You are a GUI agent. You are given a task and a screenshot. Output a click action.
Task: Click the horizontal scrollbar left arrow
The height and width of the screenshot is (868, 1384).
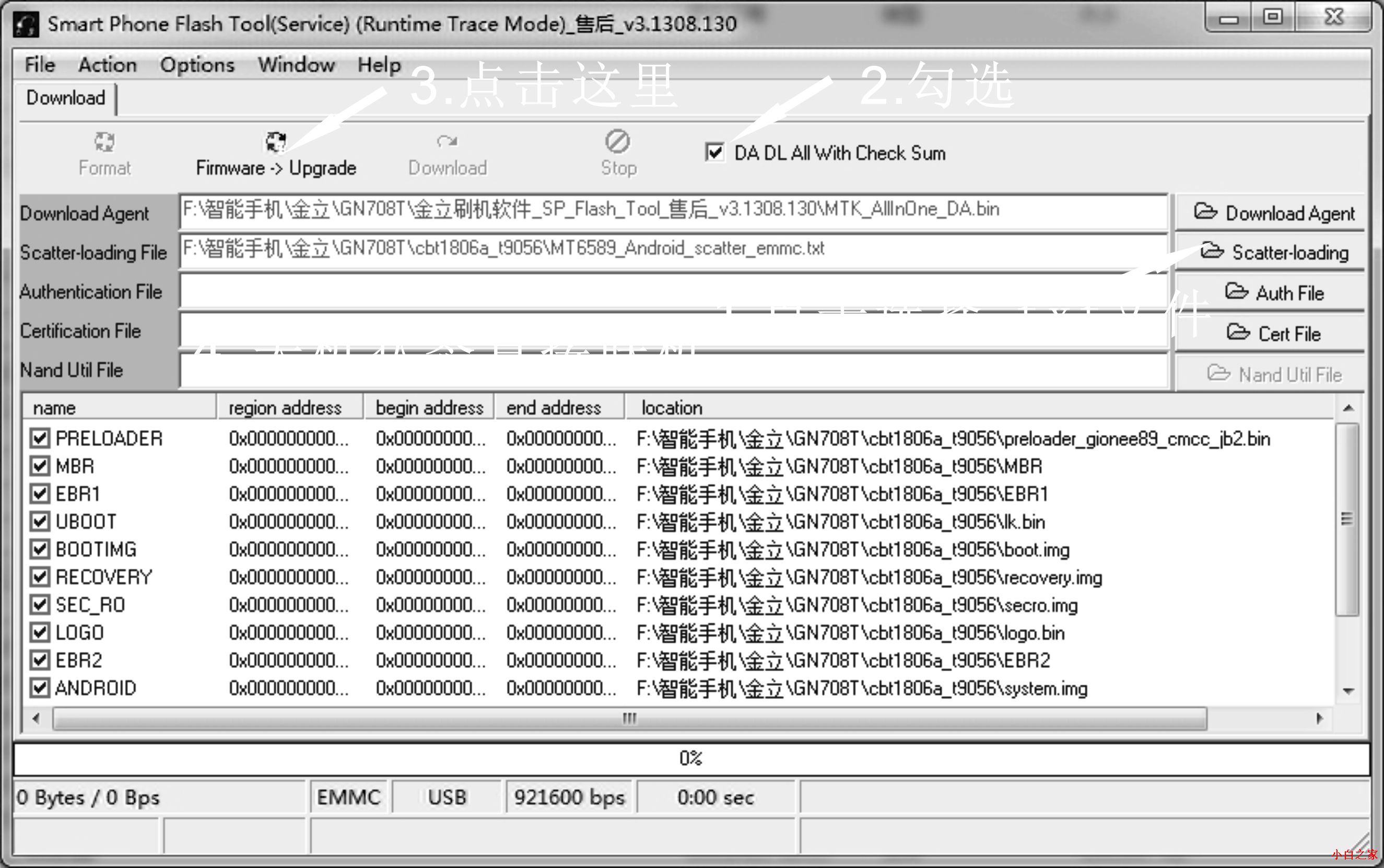(x=36, y=718)
